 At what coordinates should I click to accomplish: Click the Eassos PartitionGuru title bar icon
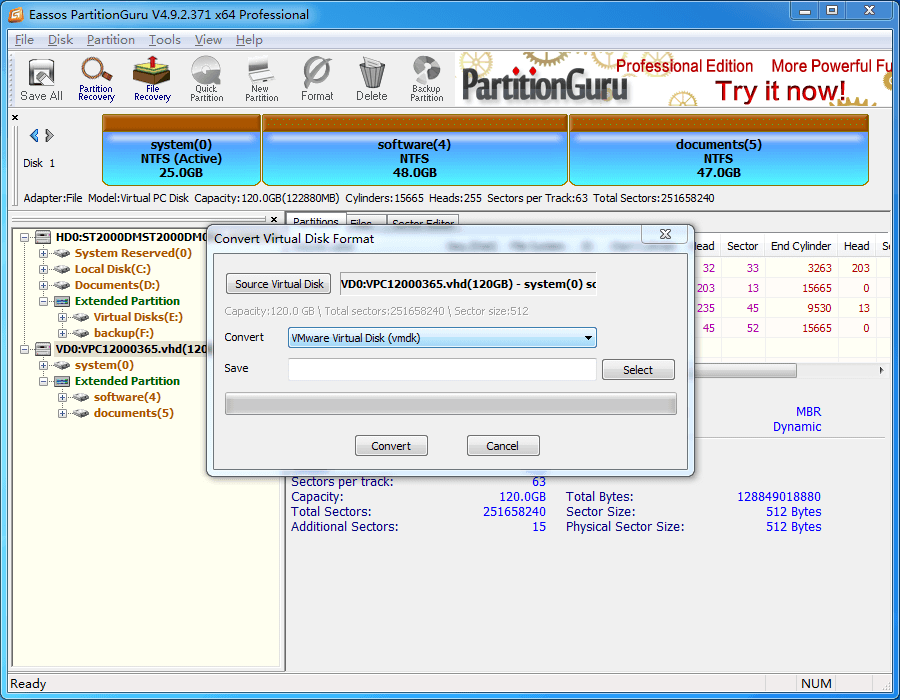(x=16, y=14)
